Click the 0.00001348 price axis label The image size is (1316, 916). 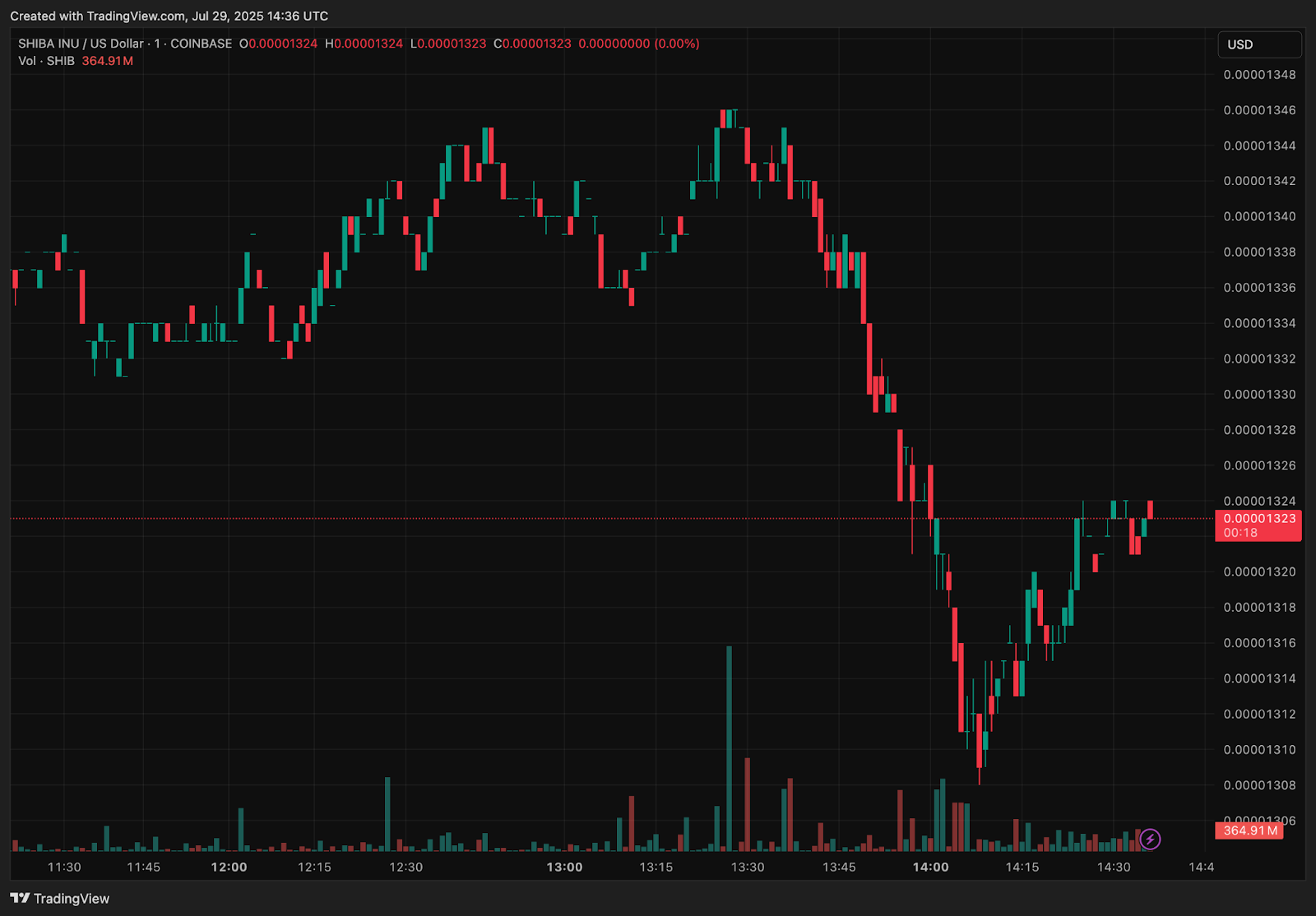tap(1259, 75)
